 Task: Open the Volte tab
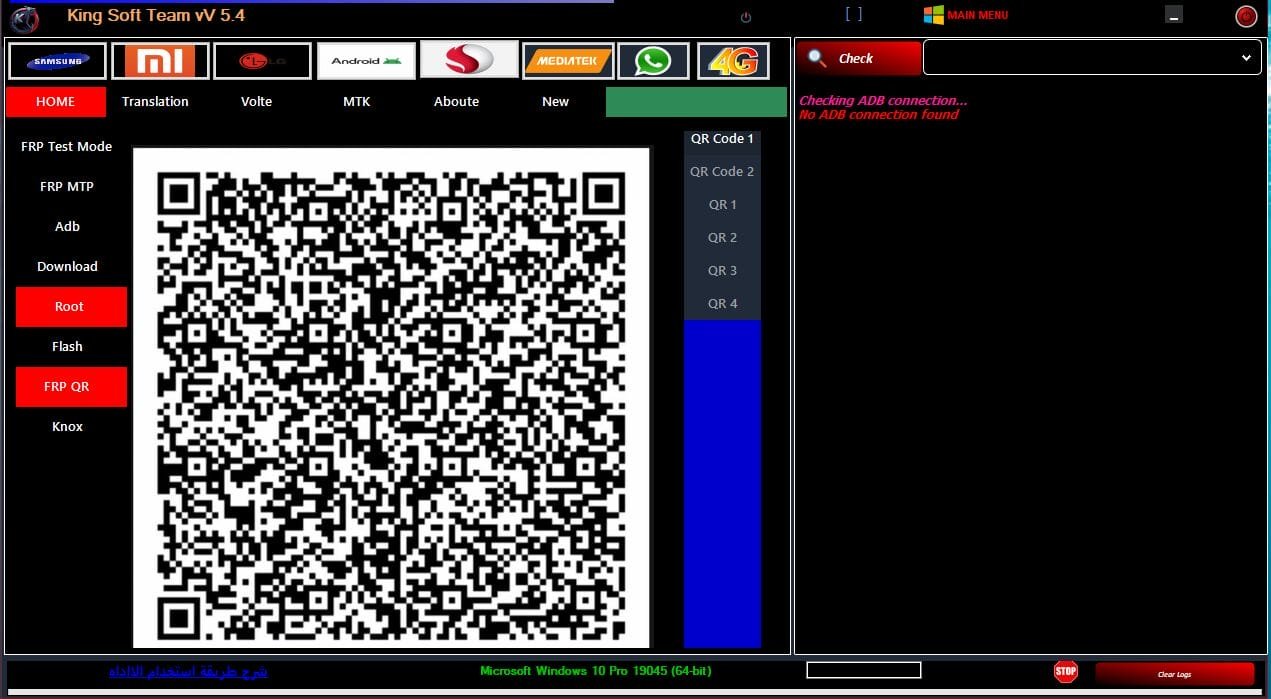pyautogui.click(x=256, y=102)
